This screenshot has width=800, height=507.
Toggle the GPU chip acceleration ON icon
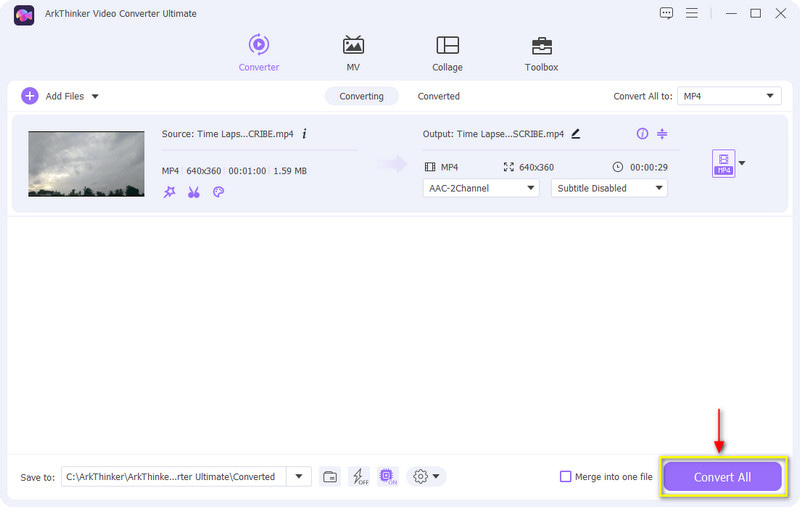pos(388,476)
